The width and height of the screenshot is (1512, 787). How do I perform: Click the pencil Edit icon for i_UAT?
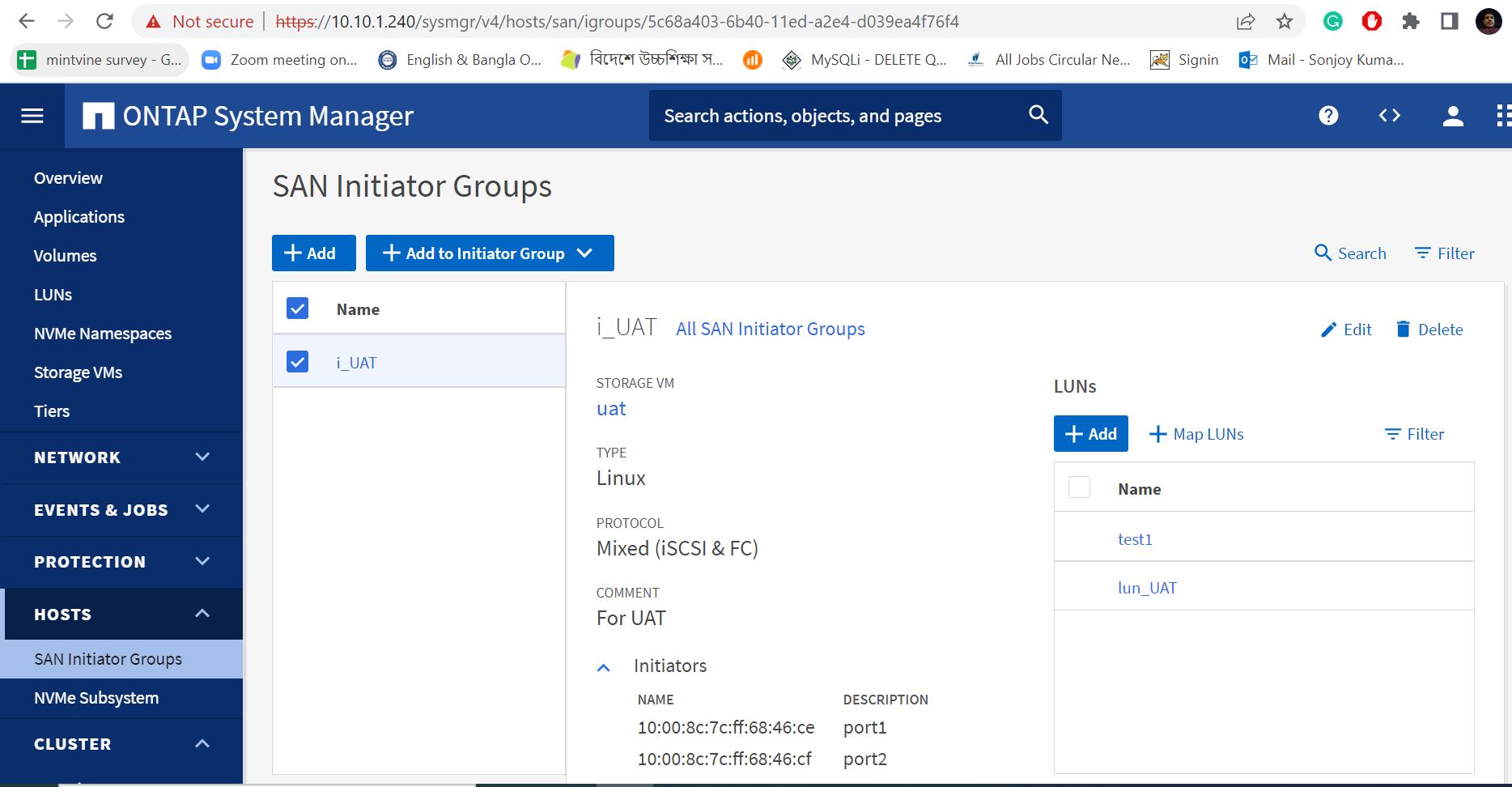1328,330
